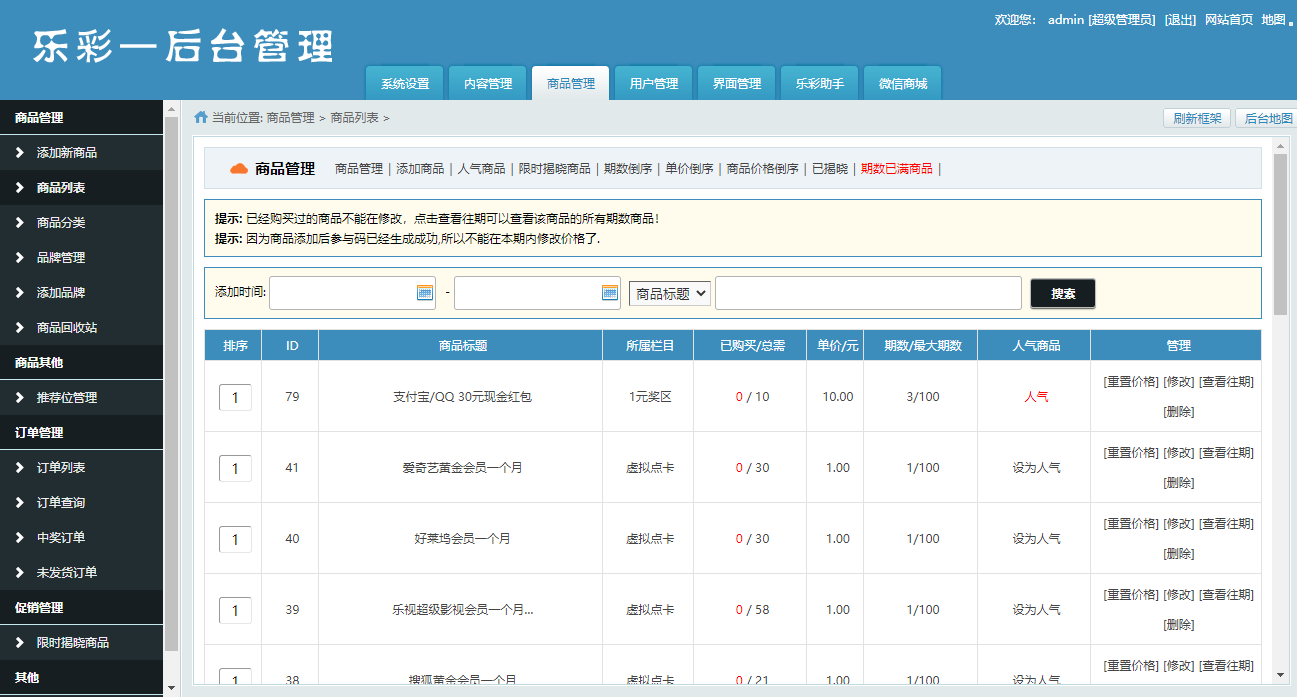This screenshot has height=697, width=1297.
Task: Click the arrow icon next to 限时揭晓商品
Action: click(20, 643)
